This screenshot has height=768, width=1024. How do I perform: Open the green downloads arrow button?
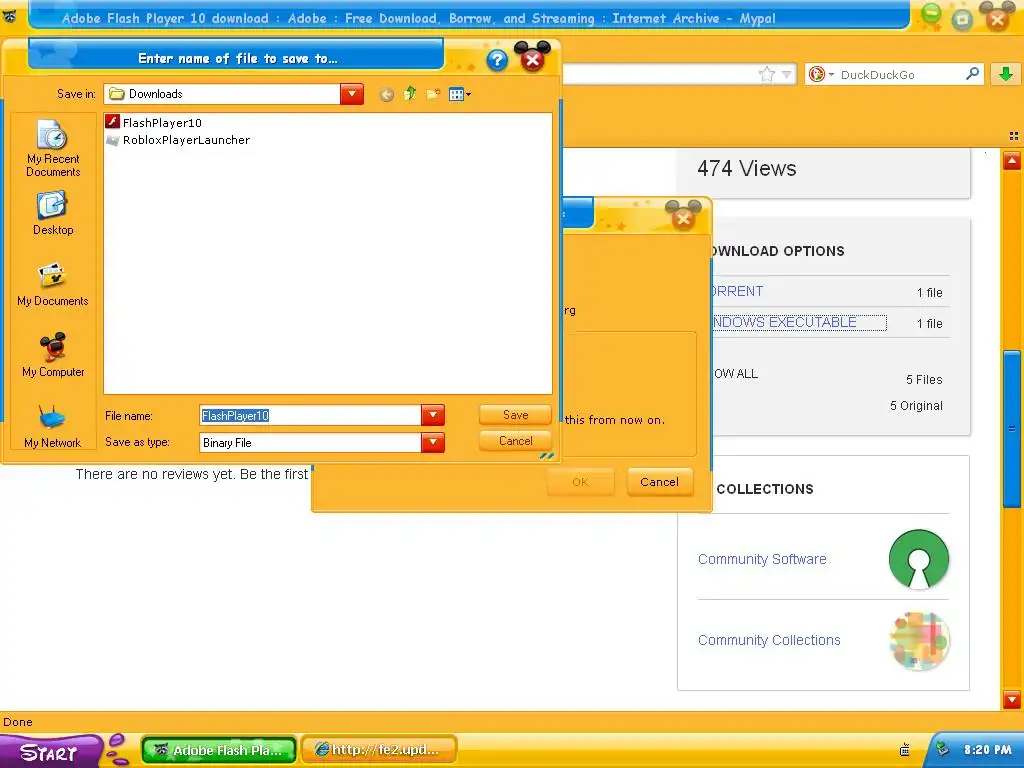1006,74
